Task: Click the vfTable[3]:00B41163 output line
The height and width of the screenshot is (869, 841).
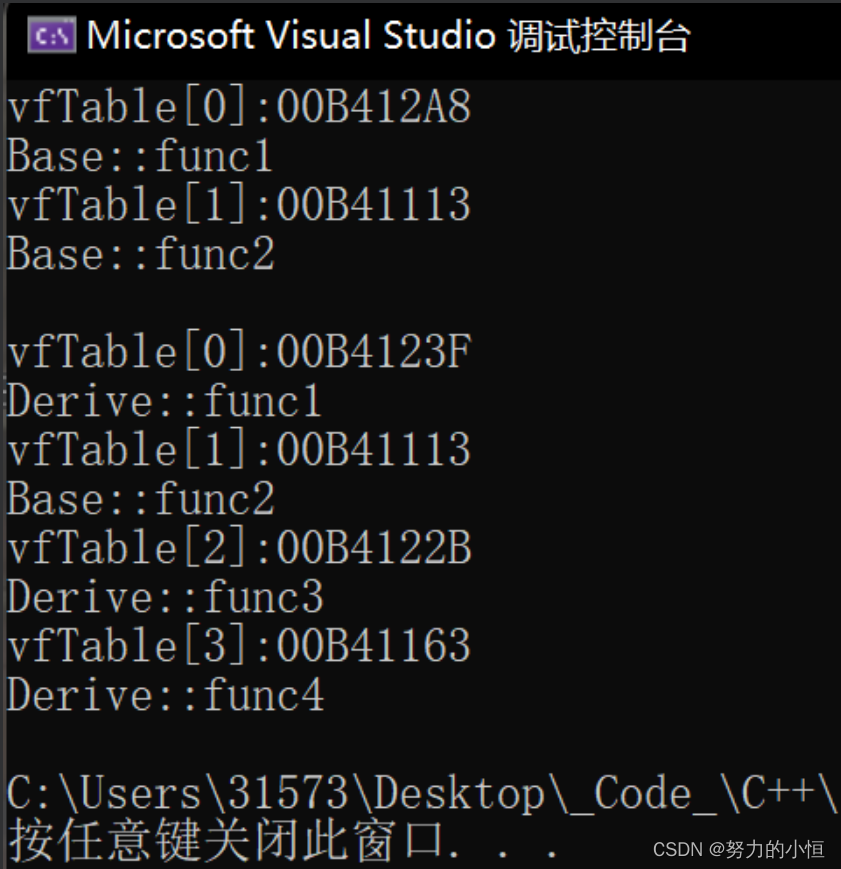Action: click(239, 646)
